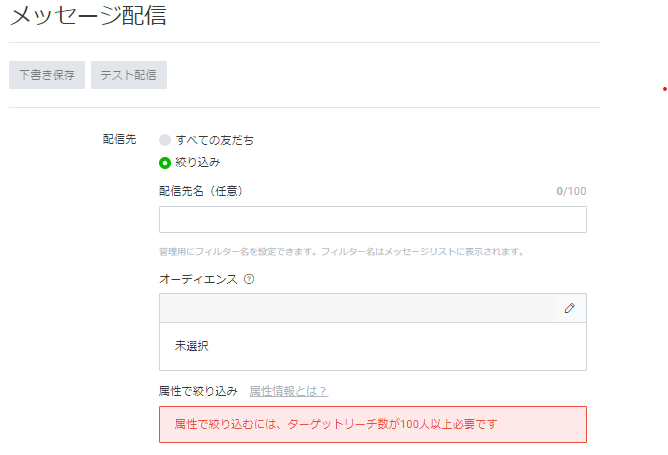Click the テスト配信 button

129,75
